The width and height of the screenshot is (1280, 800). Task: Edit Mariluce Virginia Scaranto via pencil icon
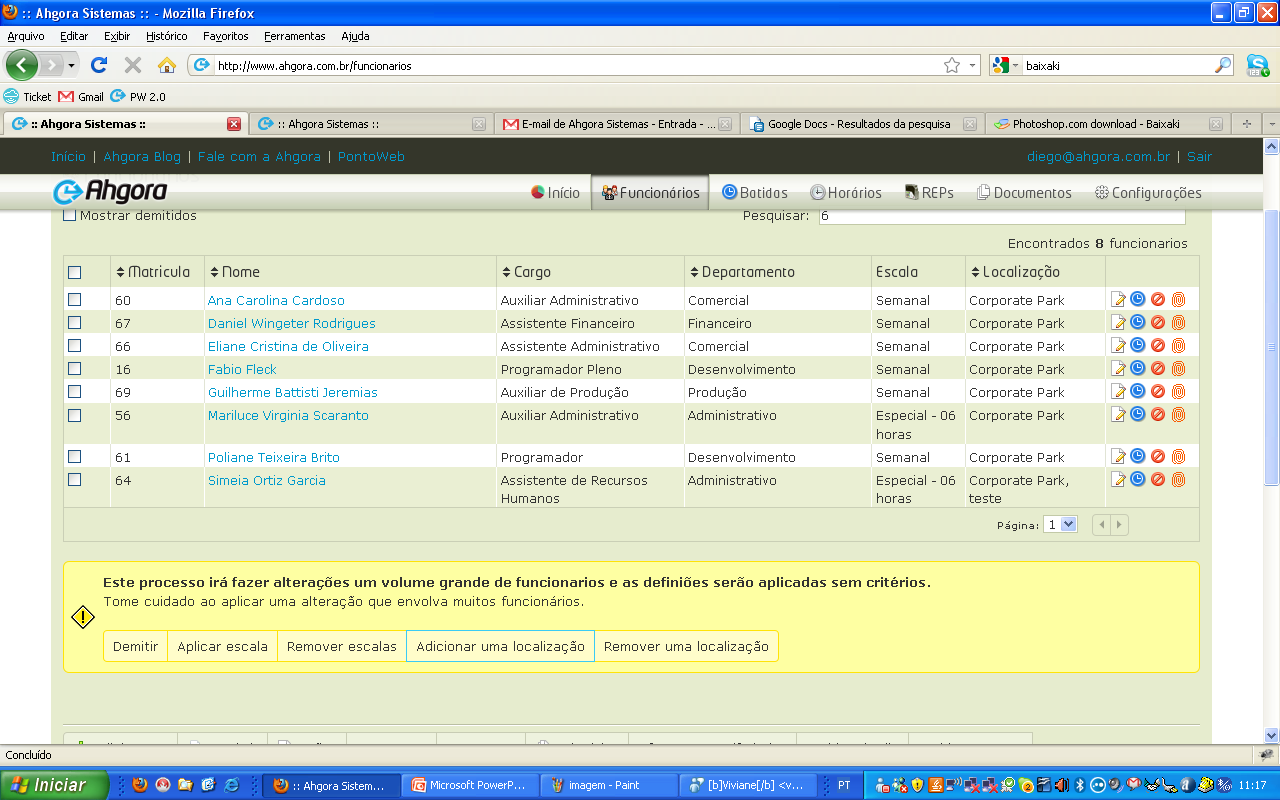1119,415
